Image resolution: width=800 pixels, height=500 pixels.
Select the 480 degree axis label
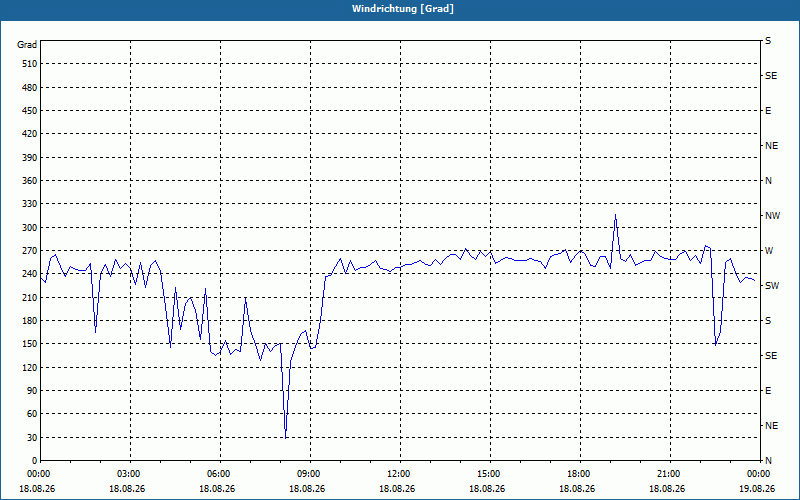[29, 88]
